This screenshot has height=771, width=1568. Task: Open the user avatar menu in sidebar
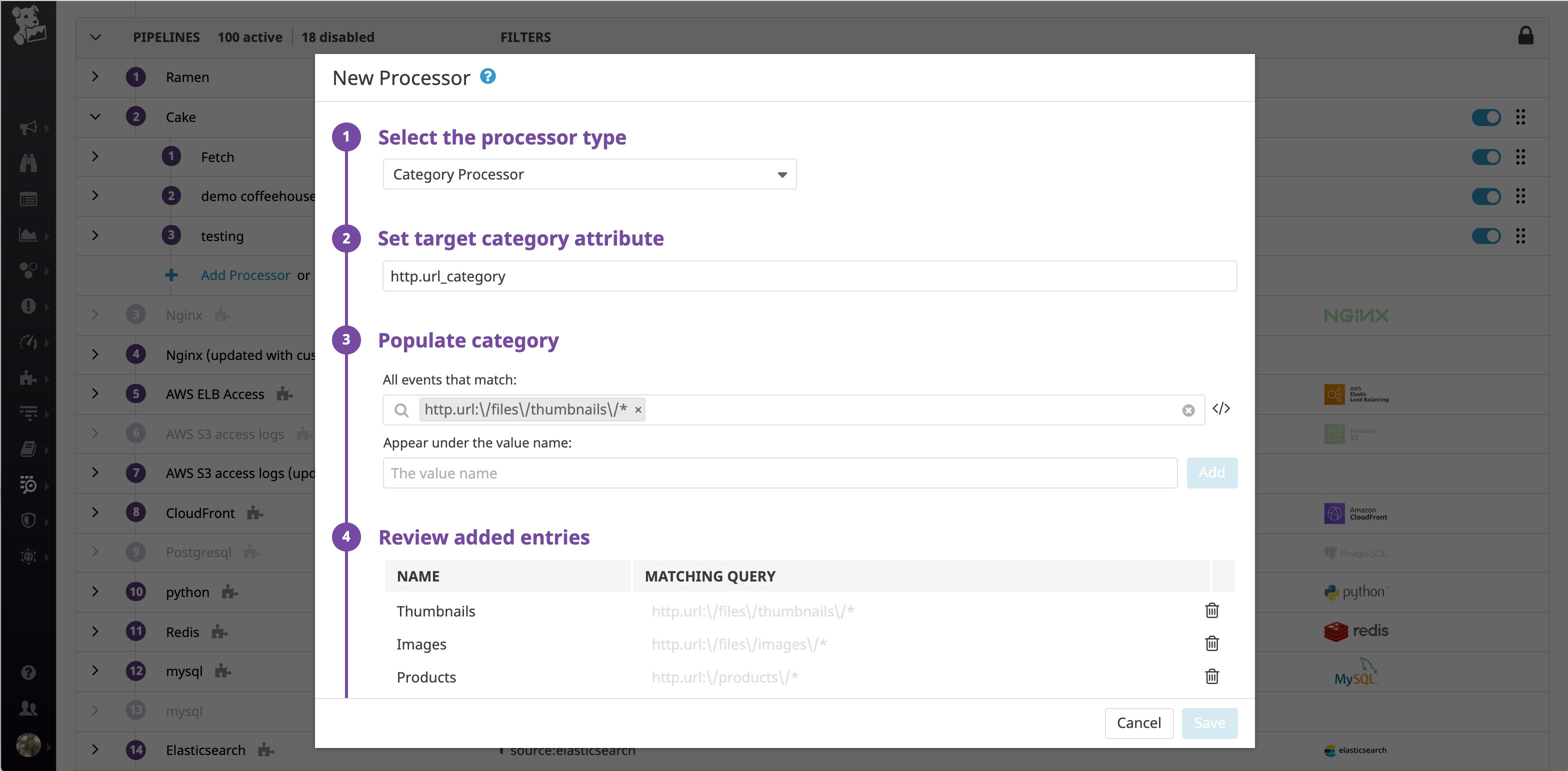[x=28, y=745]
